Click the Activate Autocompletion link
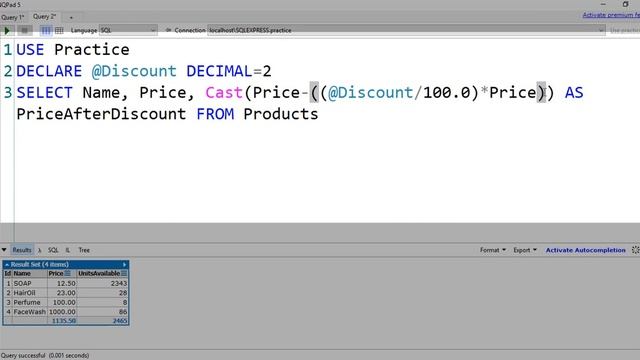640x360 pixels. [x=585, y=250]
